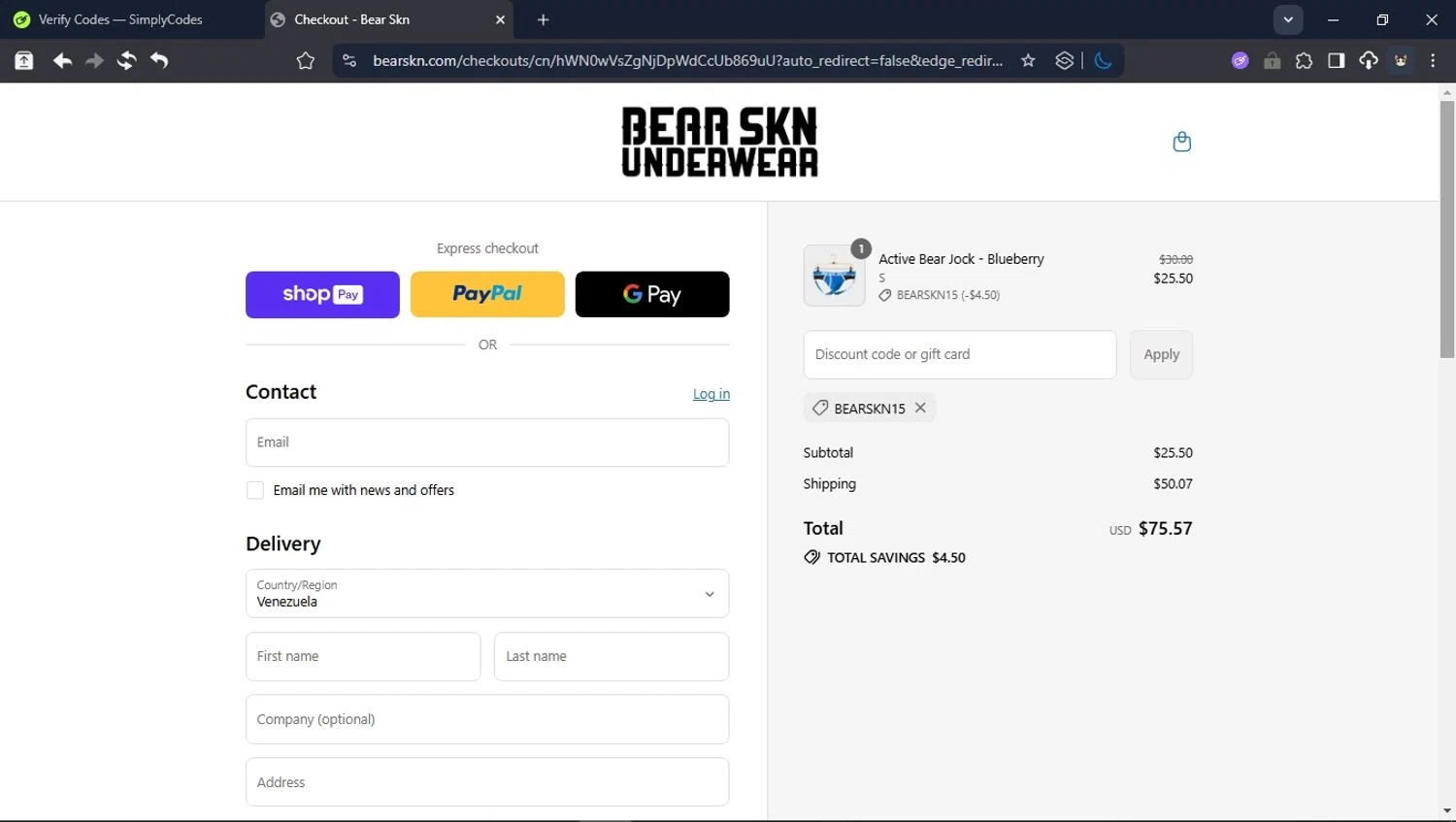Focus the Last name field
Screen dimensions: 1456x822
[x=612, y=656]
